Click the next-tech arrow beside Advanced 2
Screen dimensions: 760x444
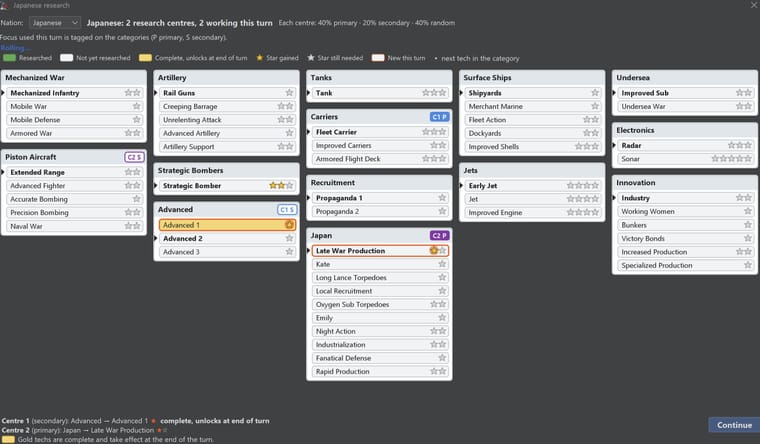tap(156, 238)
